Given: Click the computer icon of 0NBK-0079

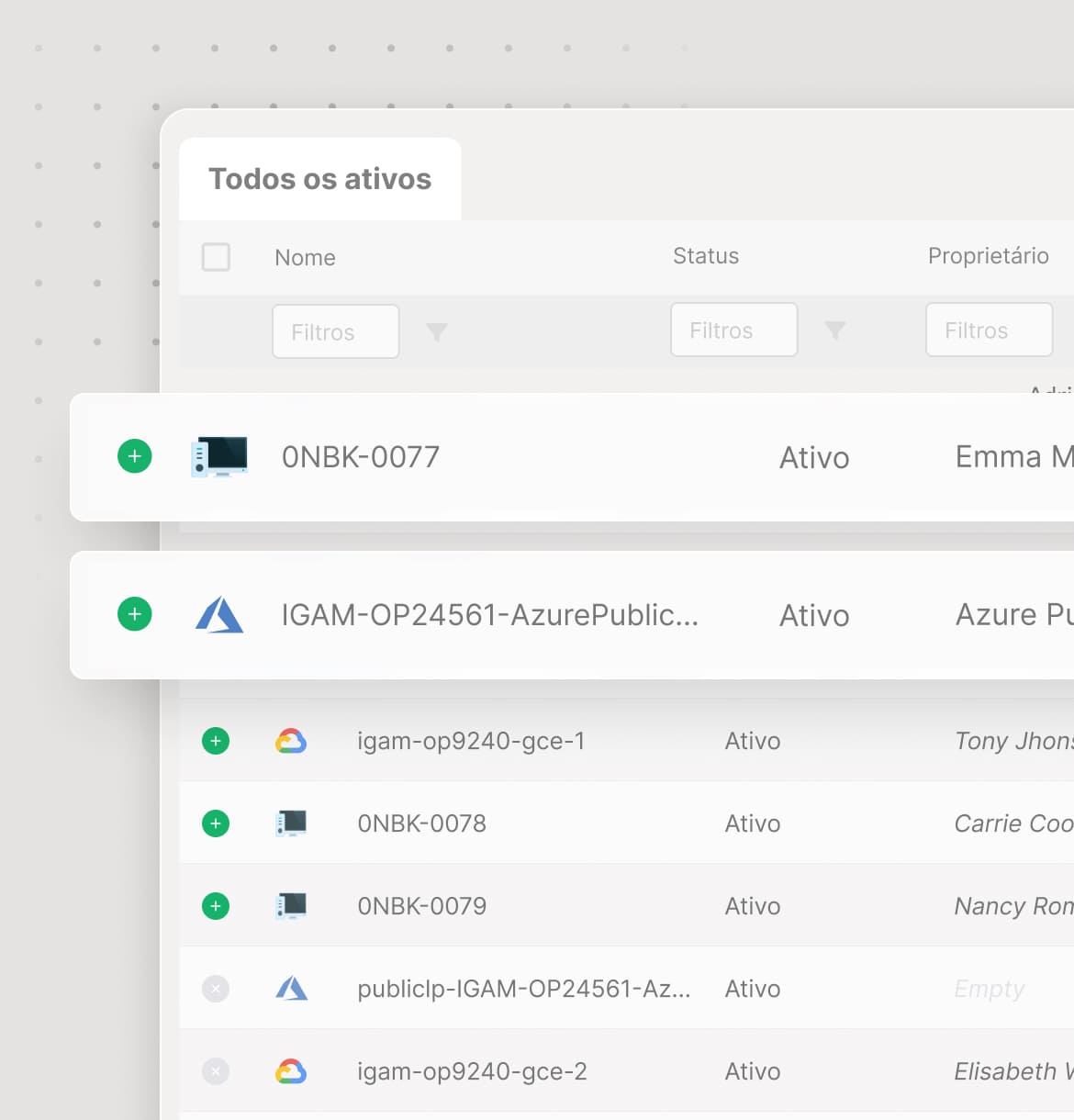Looking at the screenshot, I should pos(291,906).
